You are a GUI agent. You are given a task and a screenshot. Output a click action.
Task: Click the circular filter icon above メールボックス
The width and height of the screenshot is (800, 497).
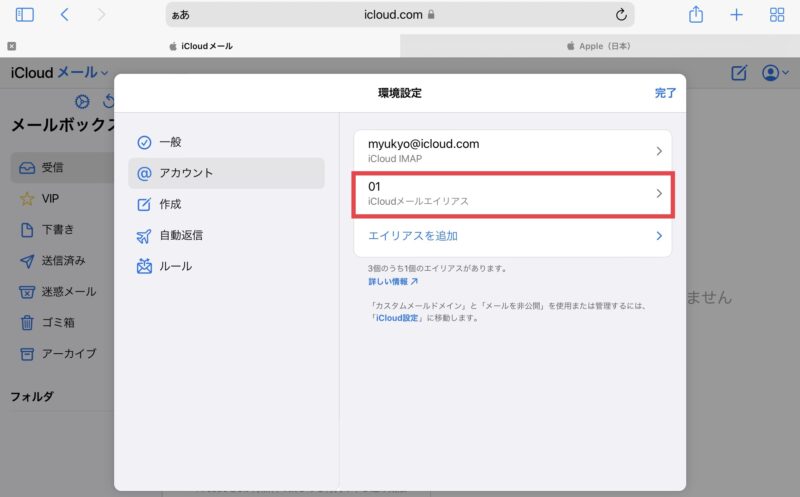tap(82, 102)
